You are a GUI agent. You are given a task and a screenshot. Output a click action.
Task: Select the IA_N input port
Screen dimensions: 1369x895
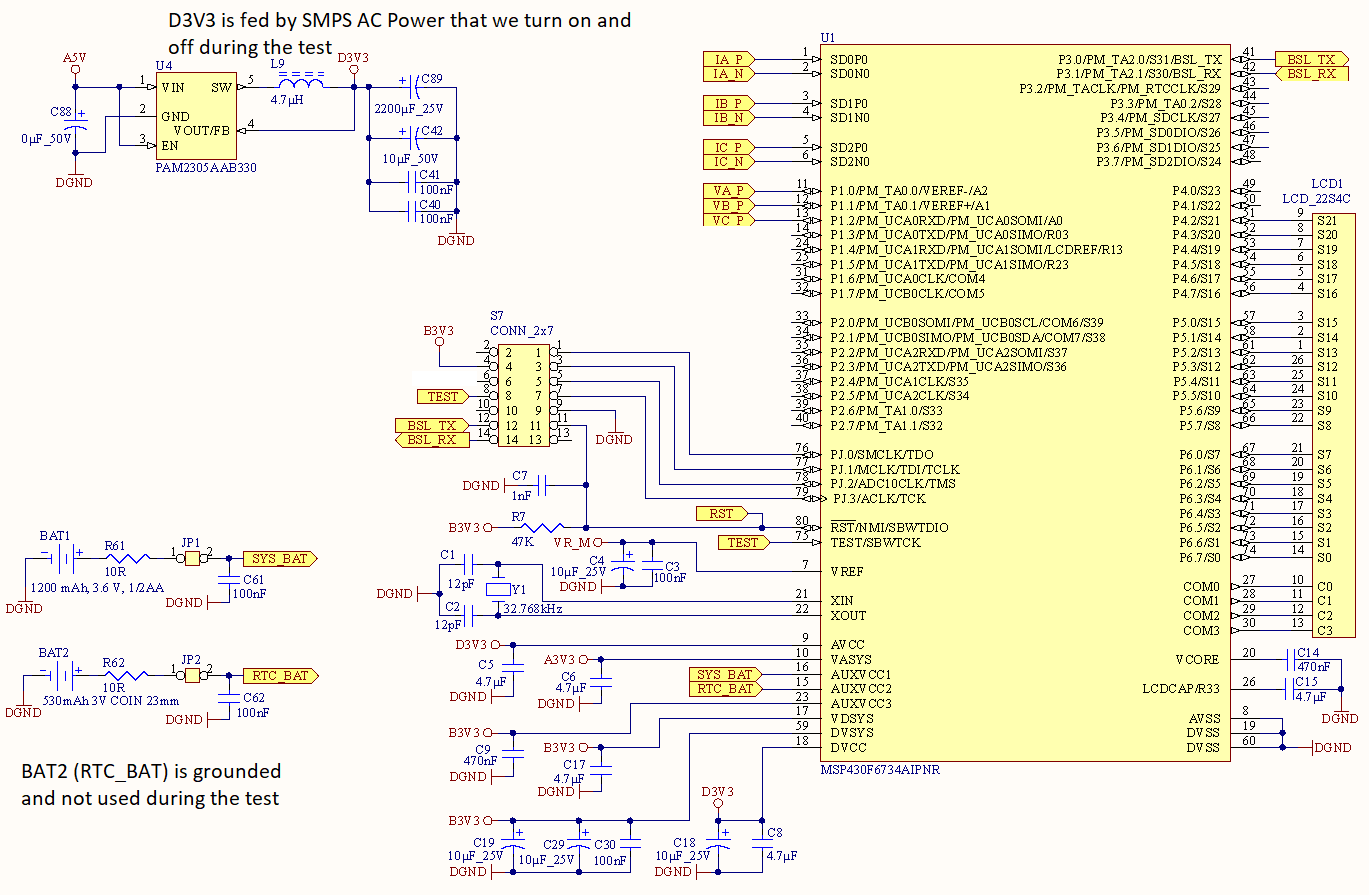click(729, 73)
